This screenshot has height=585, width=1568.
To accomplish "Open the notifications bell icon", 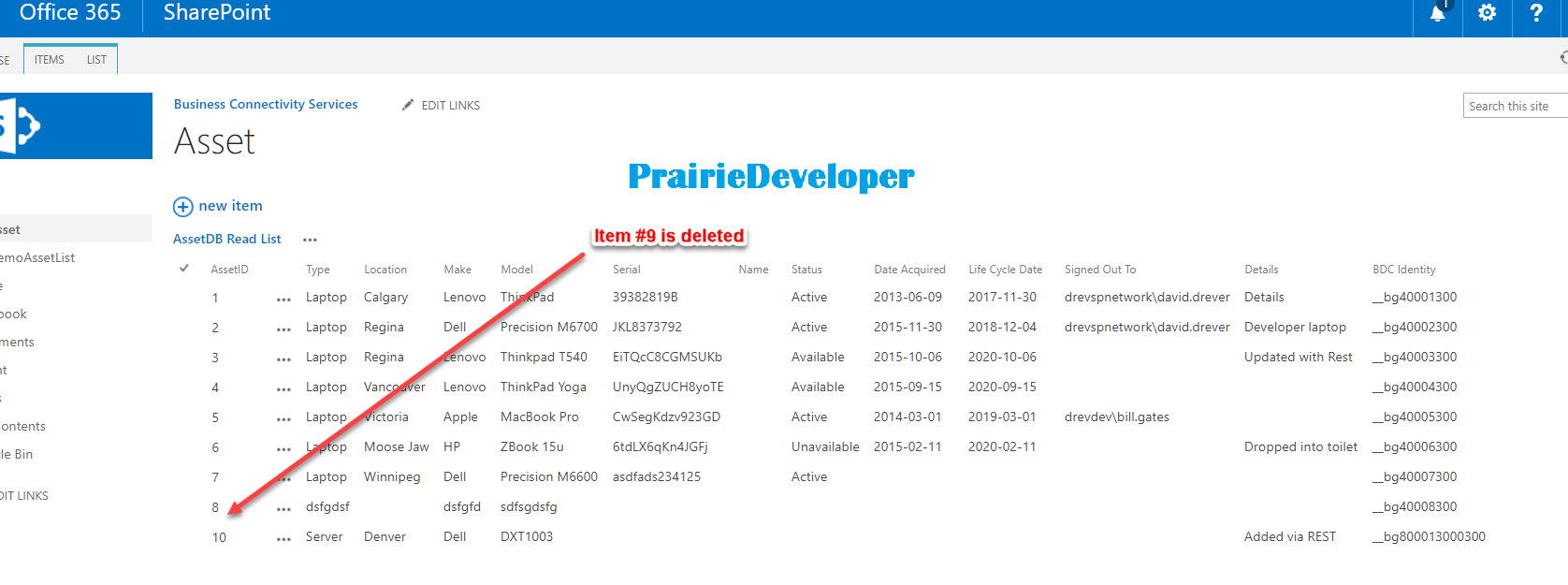I will [1438, 13].
